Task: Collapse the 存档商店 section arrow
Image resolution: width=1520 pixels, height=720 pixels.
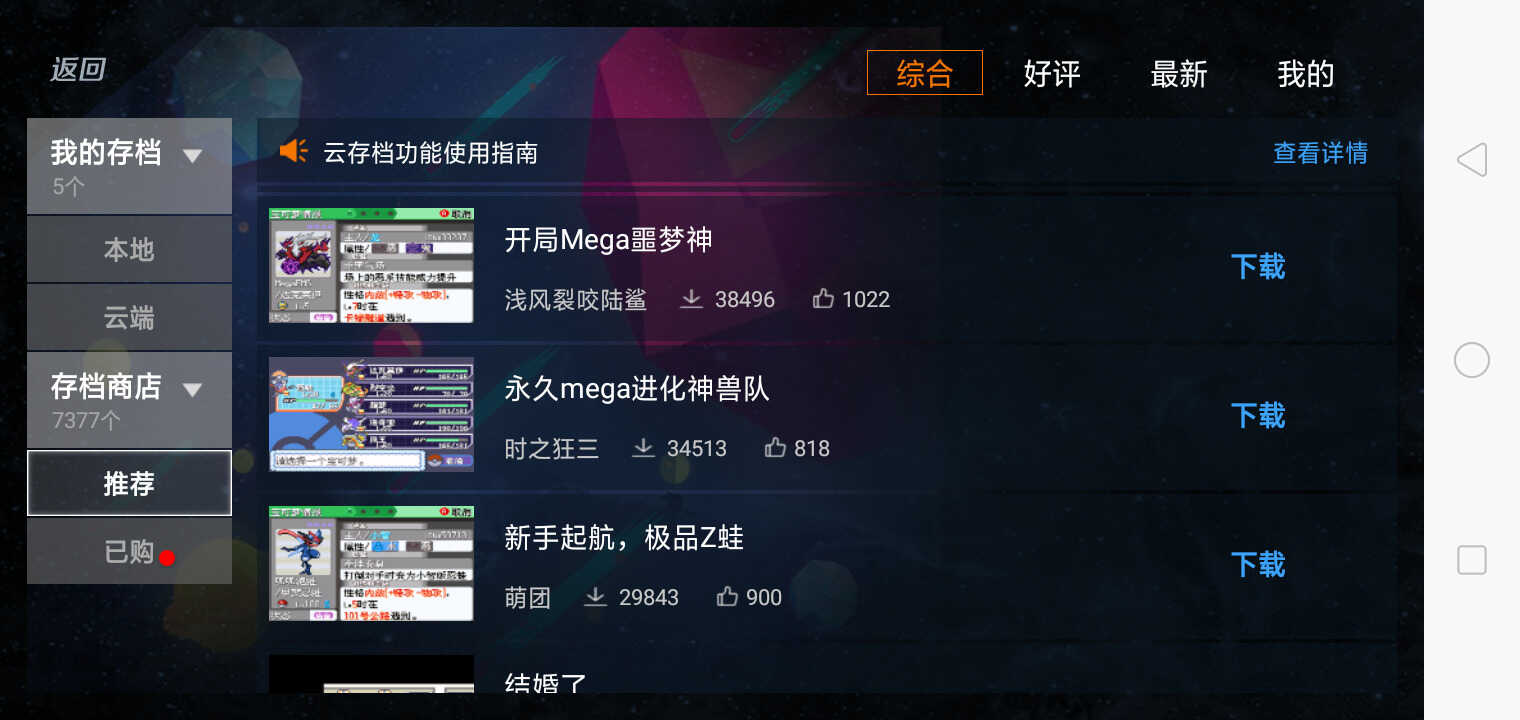Action: pos(193,390)
